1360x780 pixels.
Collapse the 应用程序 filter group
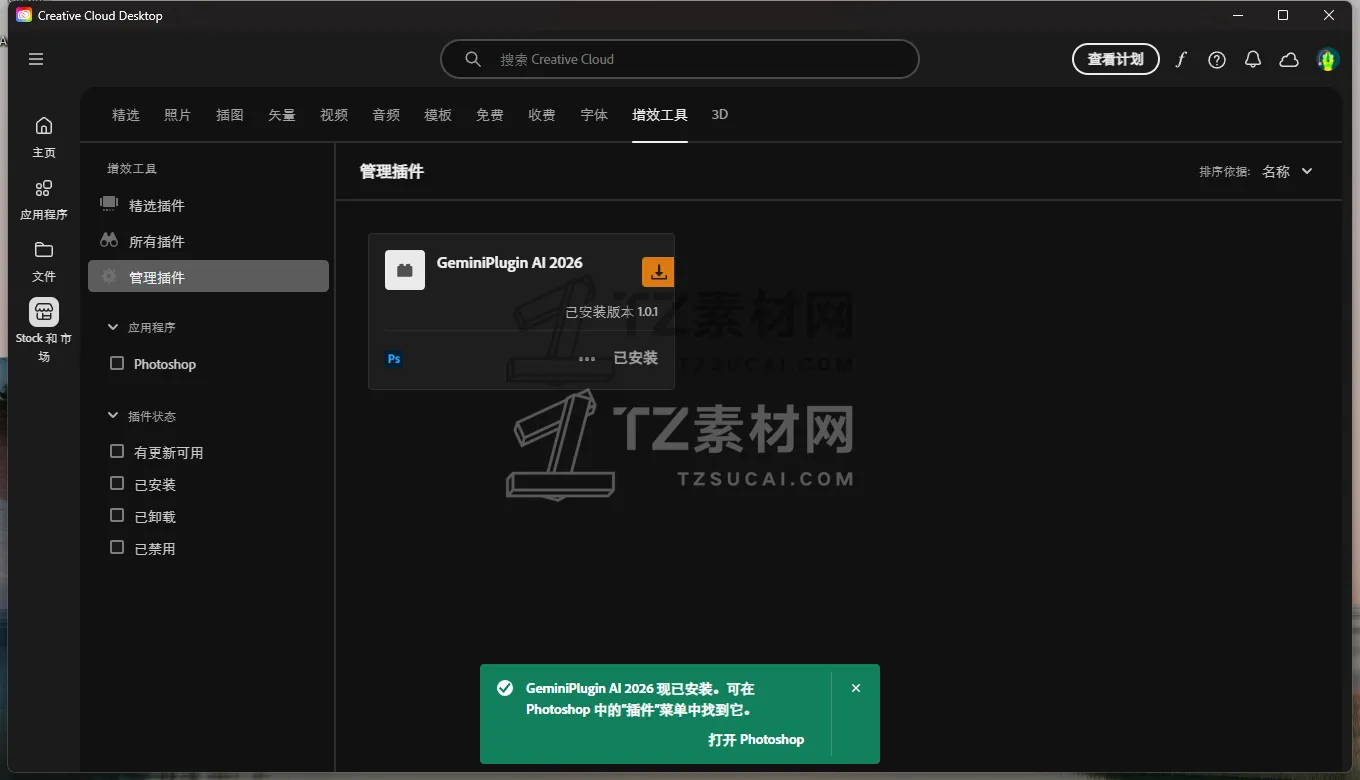(x=112, y=327)
